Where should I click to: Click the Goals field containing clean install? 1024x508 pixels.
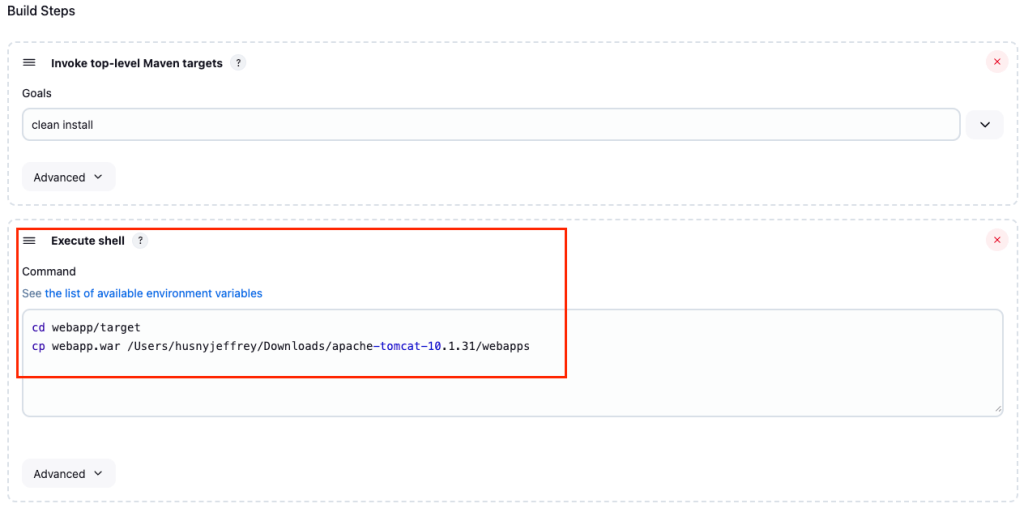point(491,125)
